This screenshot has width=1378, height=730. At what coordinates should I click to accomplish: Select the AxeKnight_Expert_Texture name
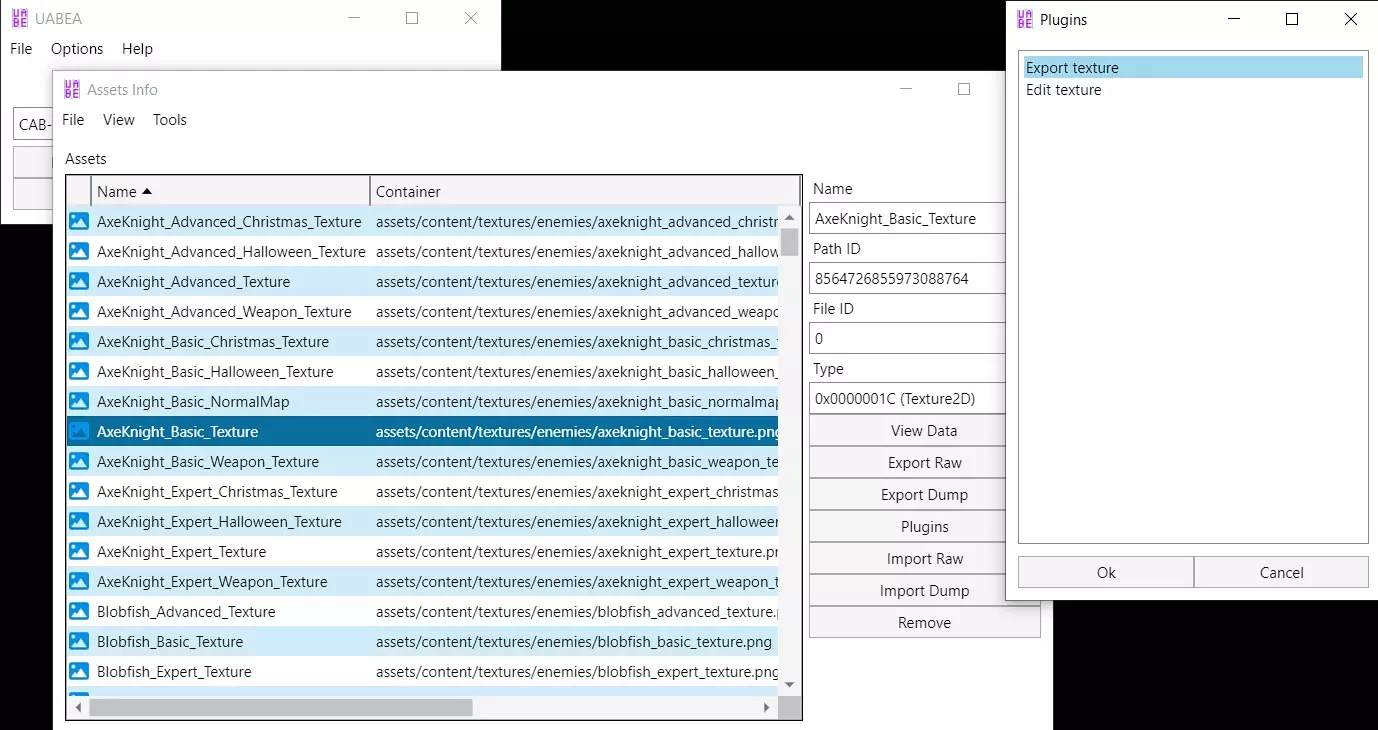coord(181,552)
